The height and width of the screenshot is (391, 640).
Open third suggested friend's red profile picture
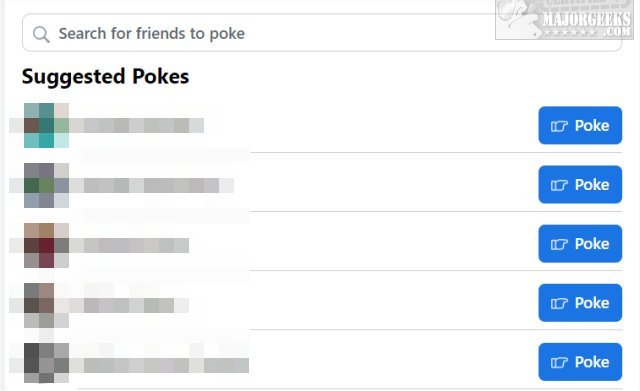click(x=46, y=245)
